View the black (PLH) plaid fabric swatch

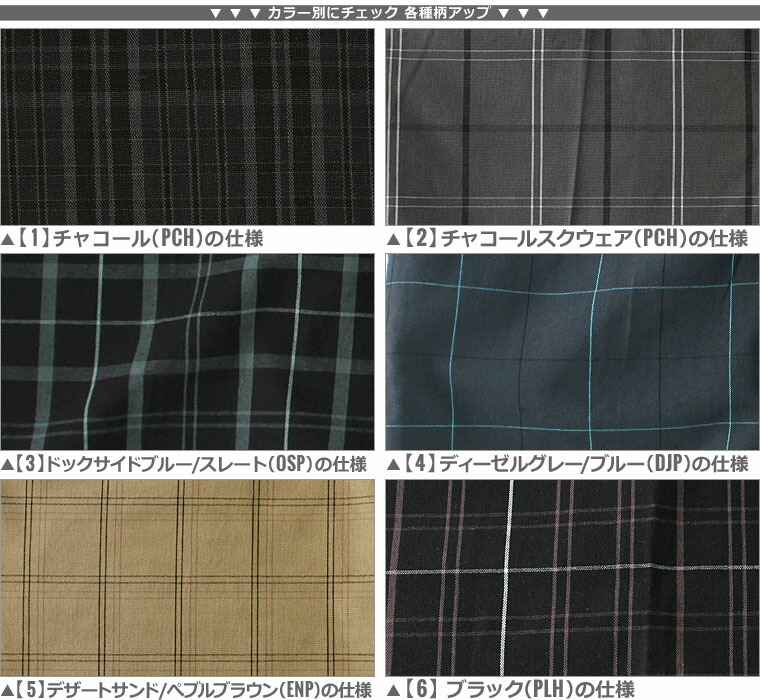(572, 578)
